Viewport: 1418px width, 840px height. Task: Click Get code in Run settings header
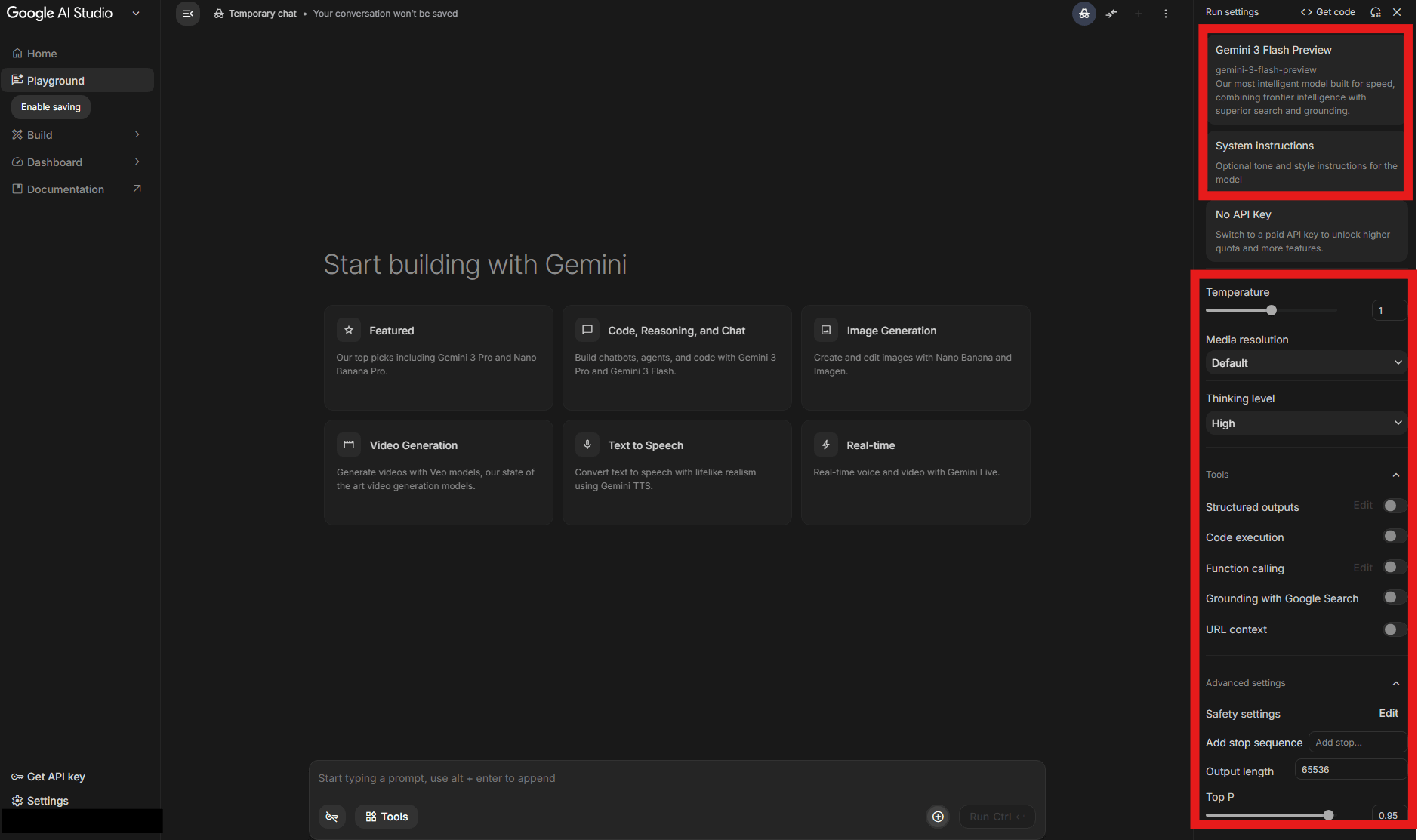(x=1328, y=12)
